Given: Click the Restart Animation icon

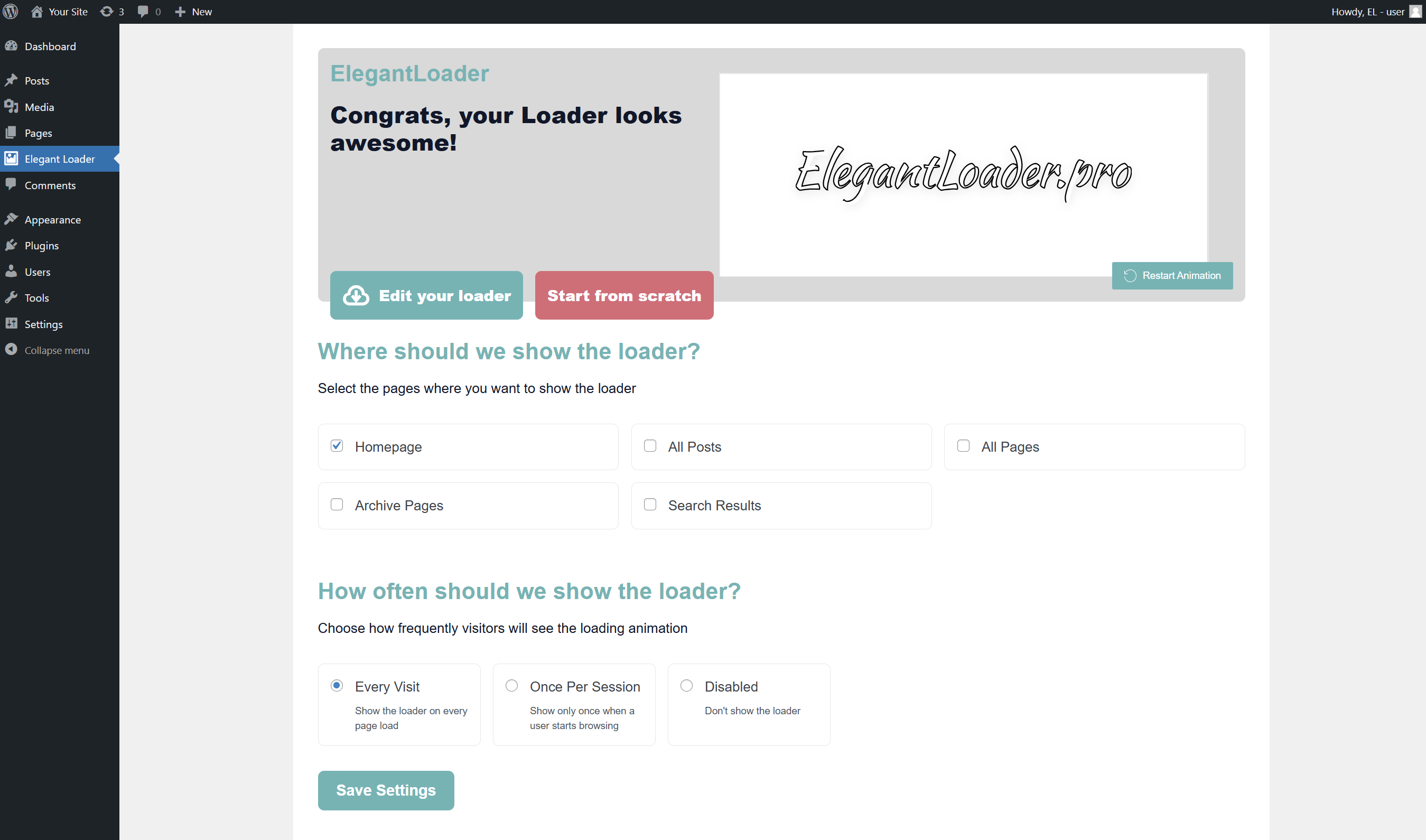Looking at the screenshot, I should [1130, 276].
